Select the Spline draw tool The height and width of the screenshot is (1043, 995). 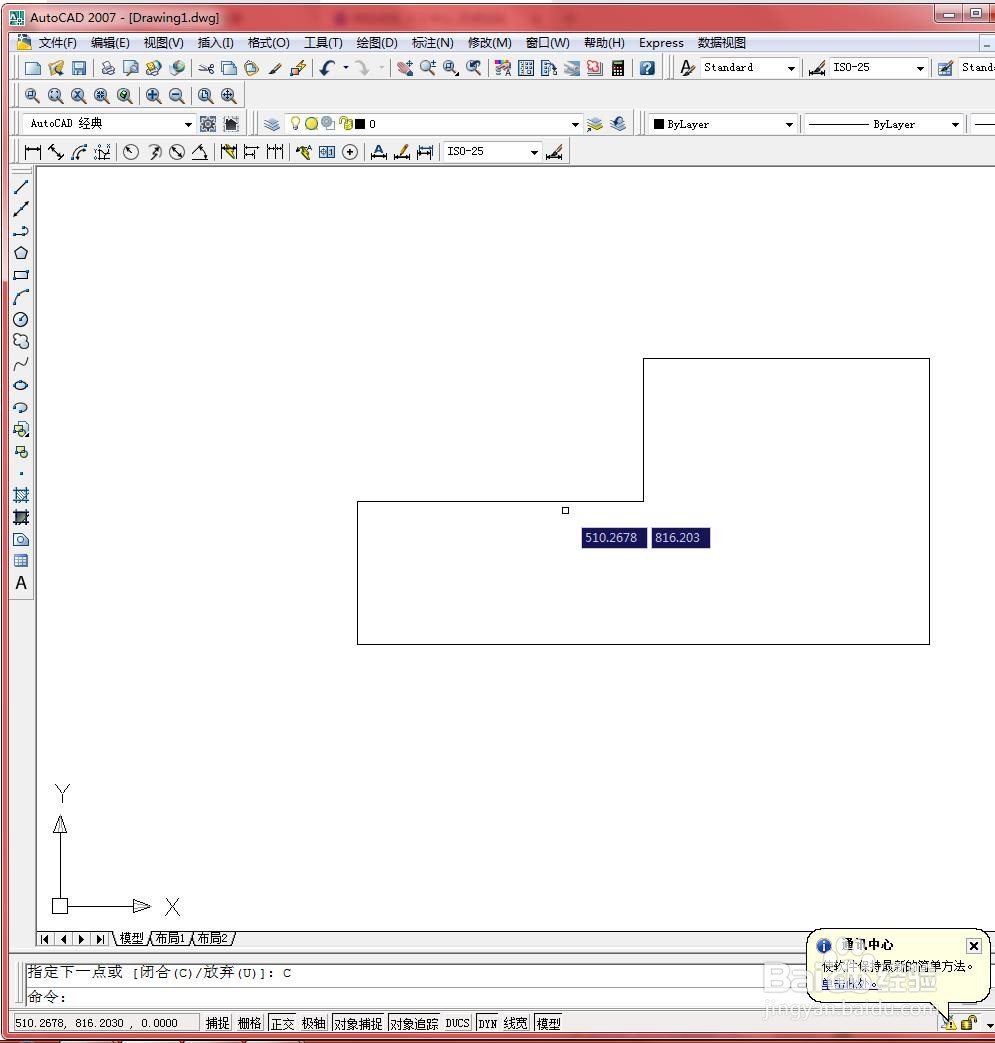click(x=21, y=363)
